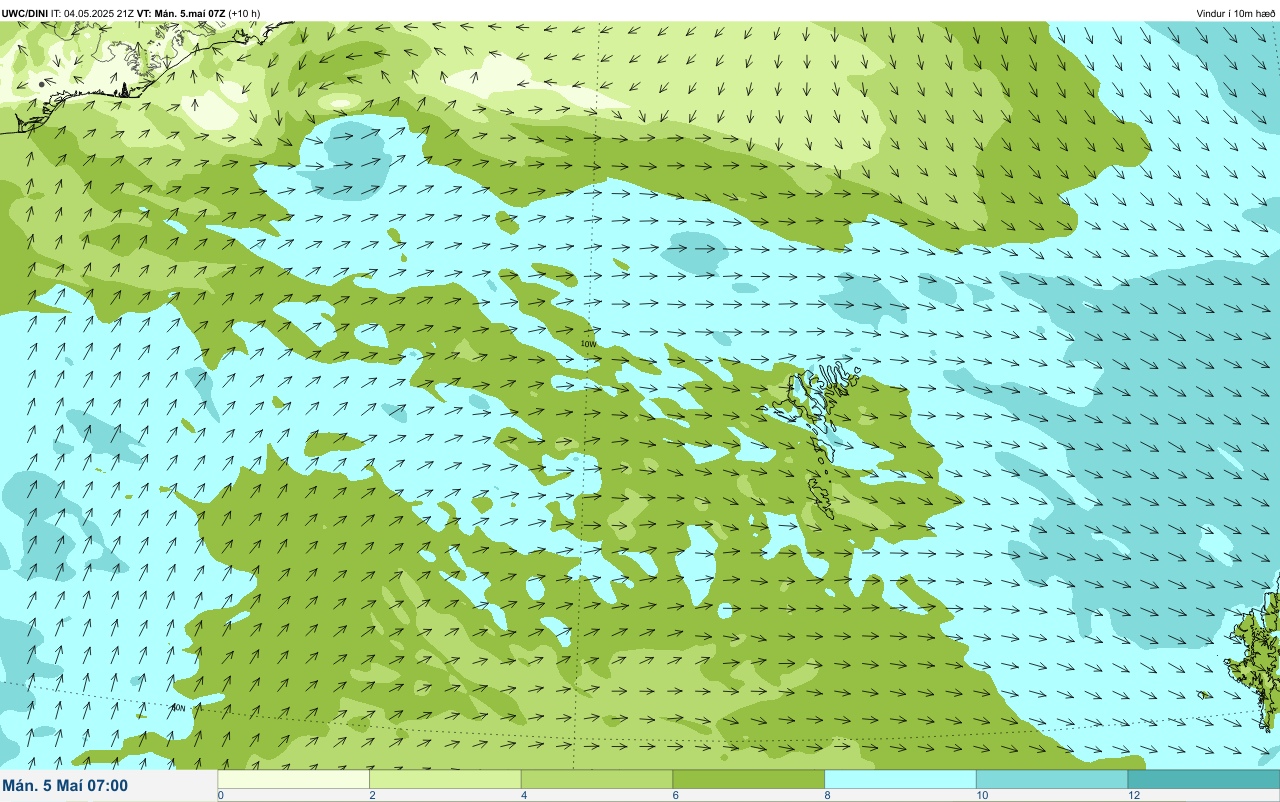
Task: Click the 10–12 m/s legend swatch
Action: [1052, 779]
